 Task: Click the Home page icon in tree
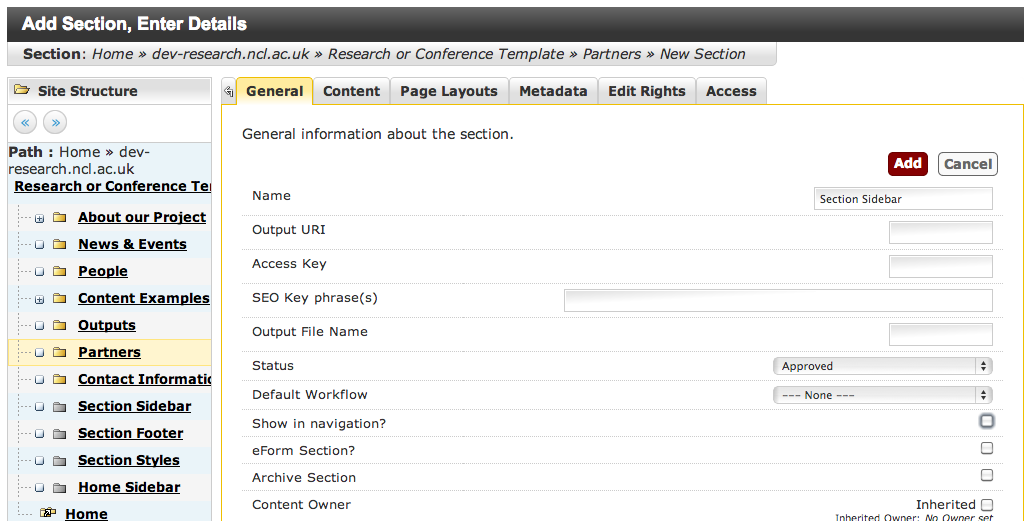[47, 514]
